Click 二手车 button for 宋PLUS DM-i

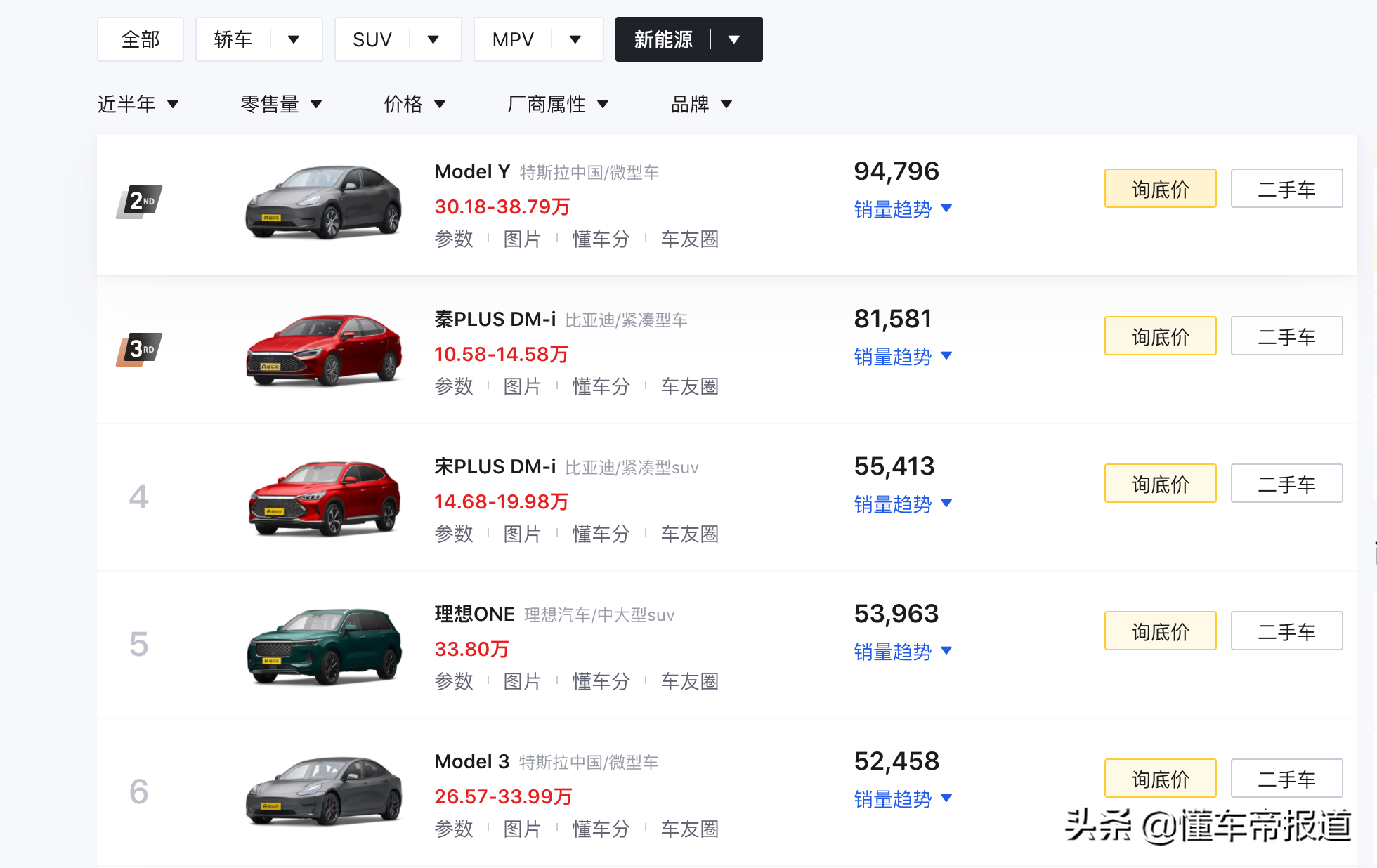(x=1287, y=483)
